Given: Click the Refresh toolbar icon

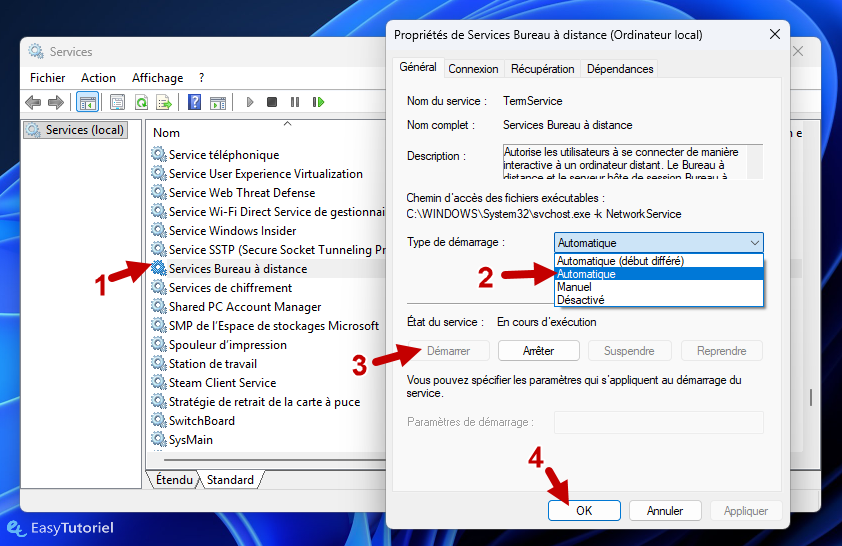Looking at the screenshot, I should tap(142, 102).
